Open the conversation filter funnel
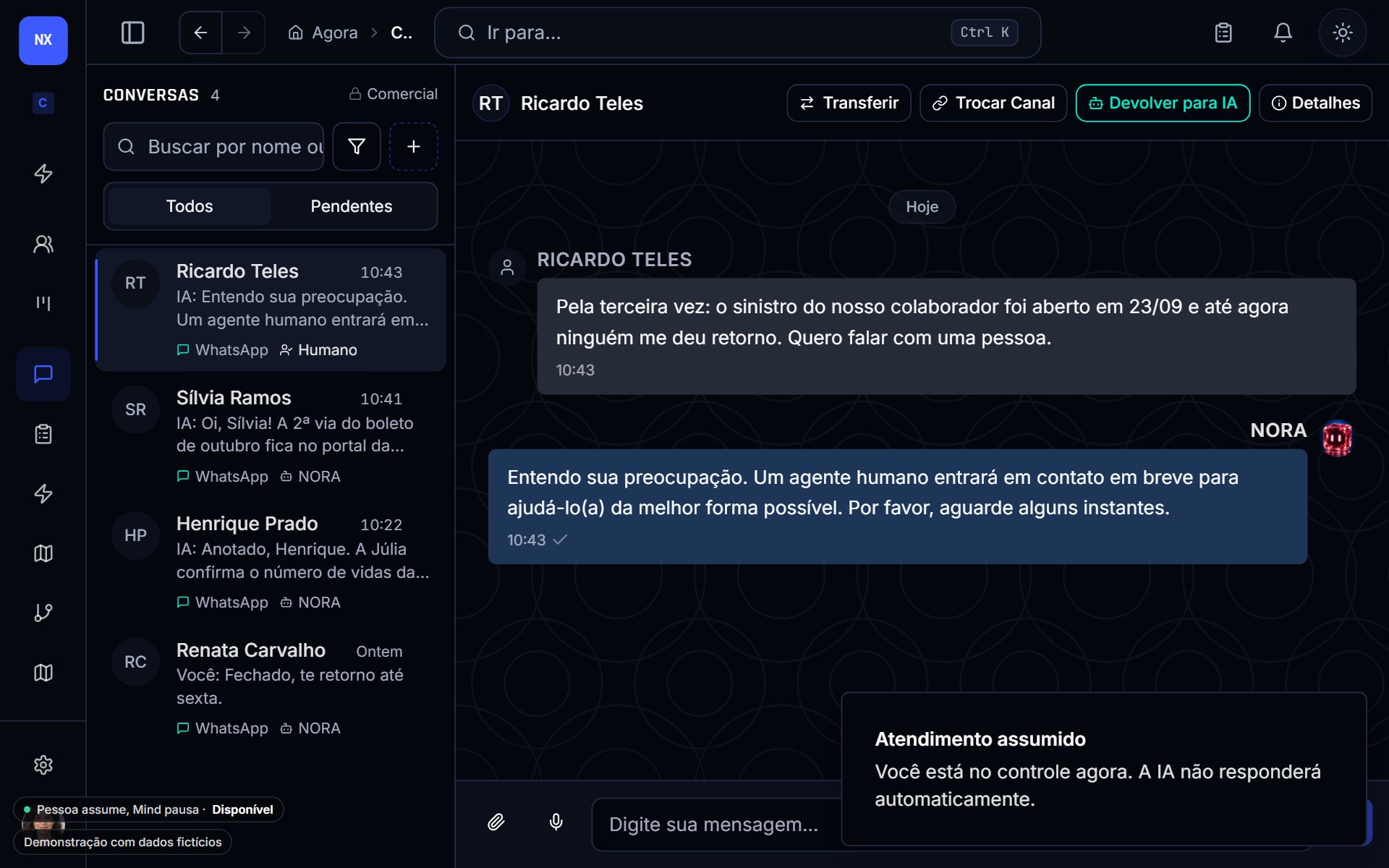The width and height of the screenshot is (1389, 868). point(356,147)
